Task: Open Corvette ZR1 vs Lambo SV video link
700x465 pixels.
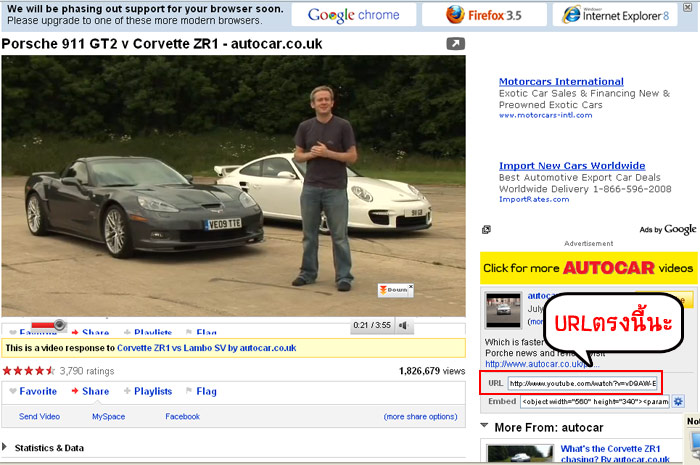Action: (206, 348)
